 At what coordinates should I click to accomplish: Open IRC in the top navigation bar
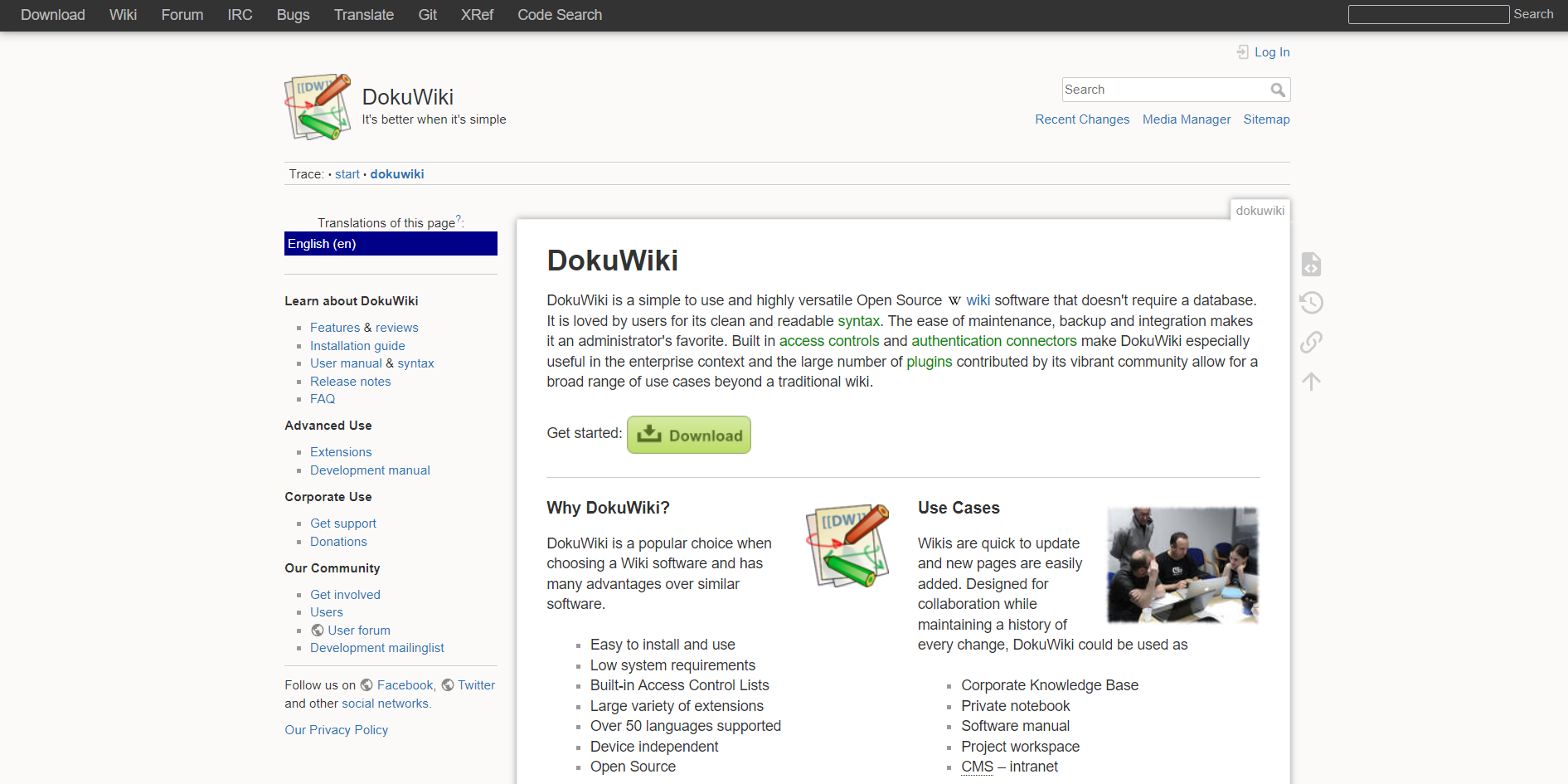coord(240,15)
